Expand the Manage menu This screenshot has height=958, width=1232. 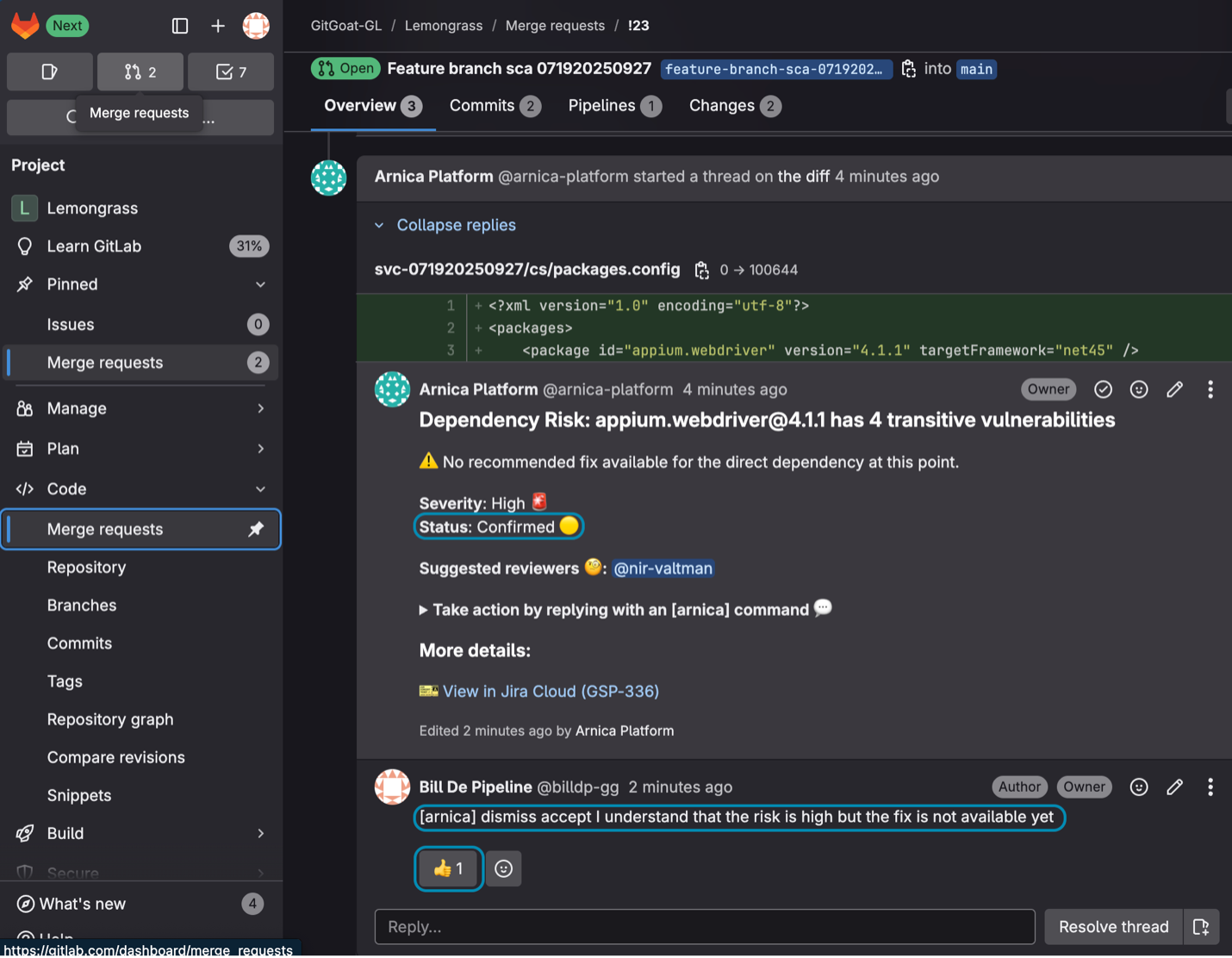[140, 408]
